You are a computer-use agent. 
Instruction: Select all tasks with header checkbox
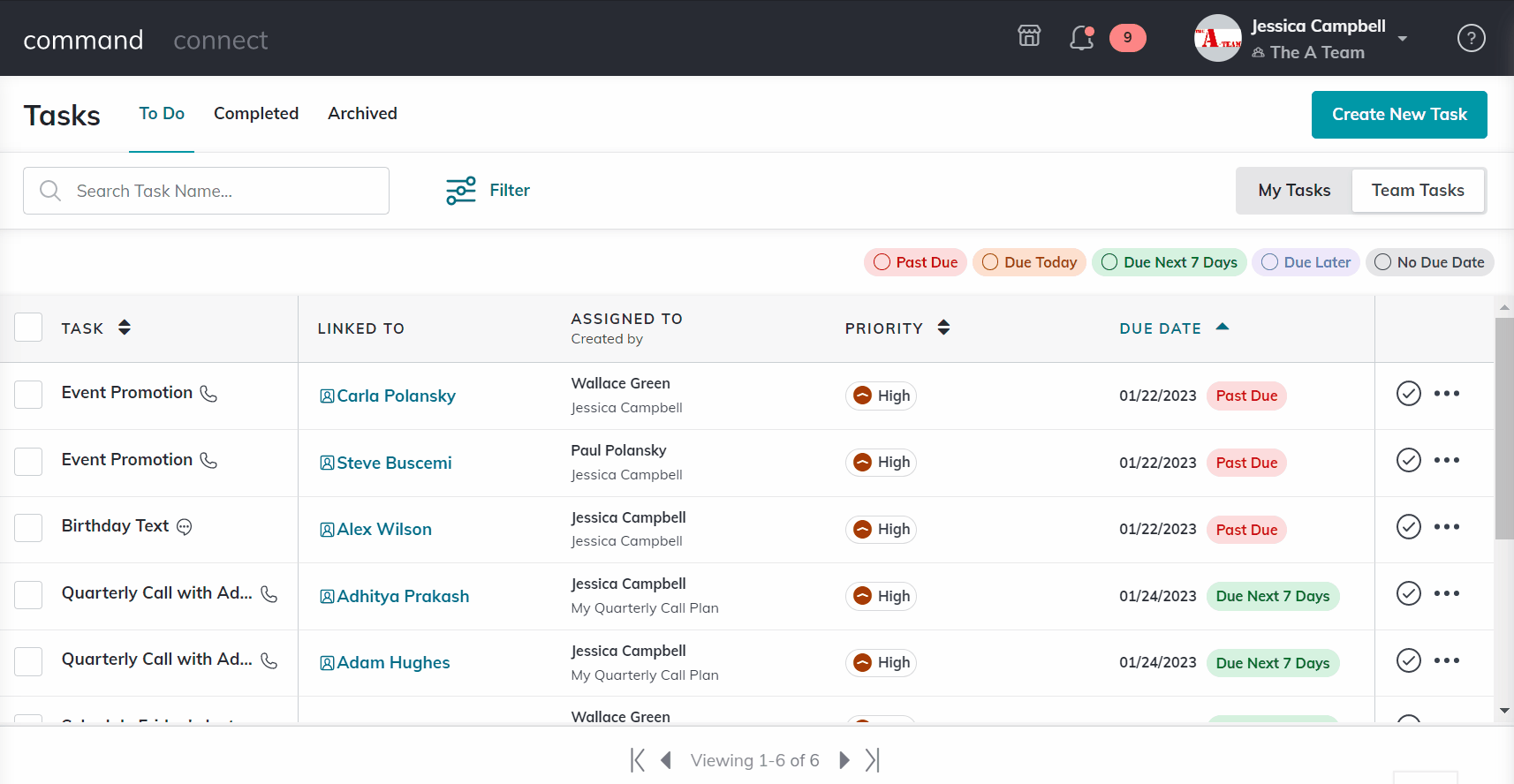click(28, 328)
